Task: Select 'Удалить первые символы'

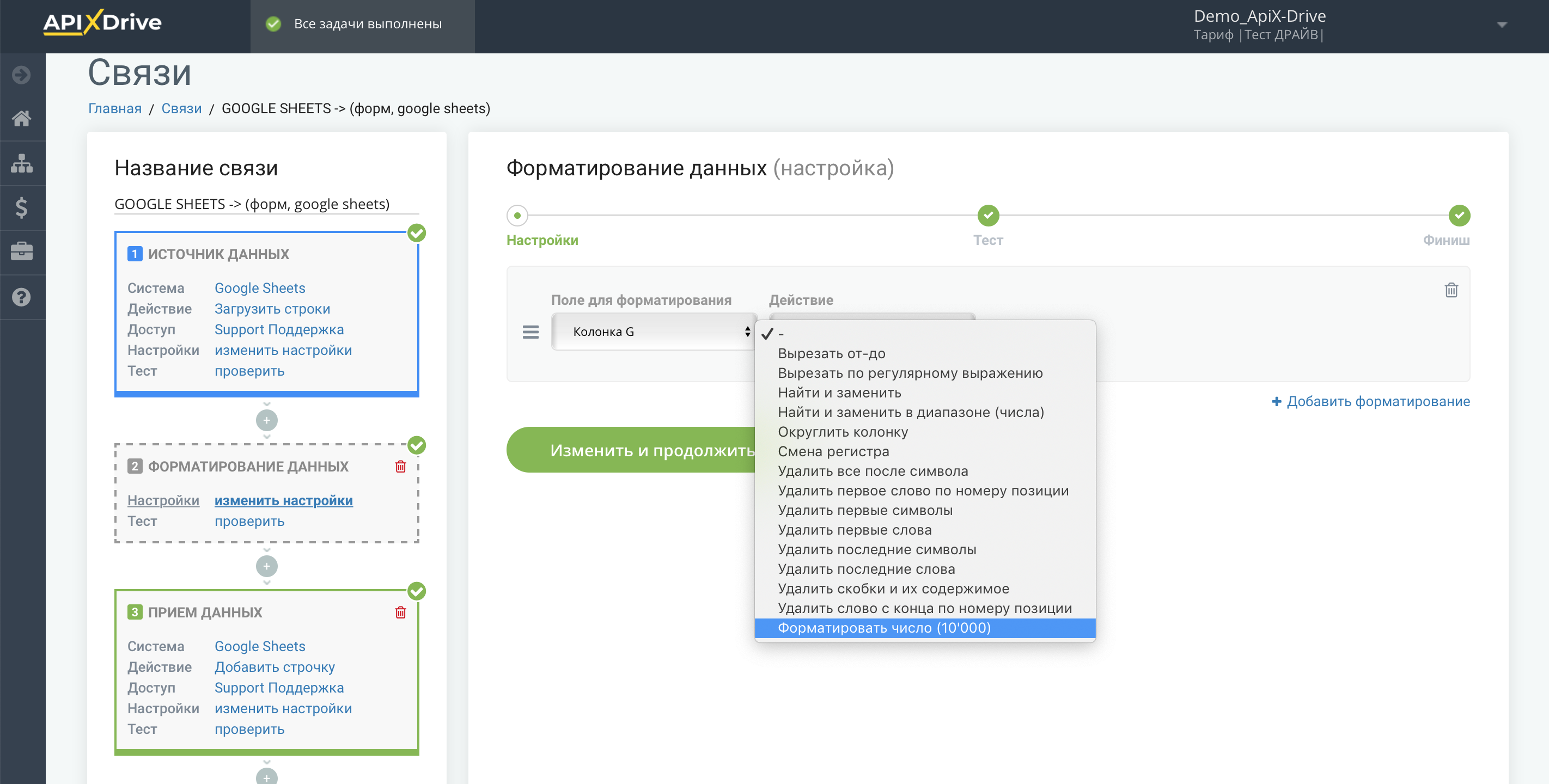Action: tap(925, 511)
